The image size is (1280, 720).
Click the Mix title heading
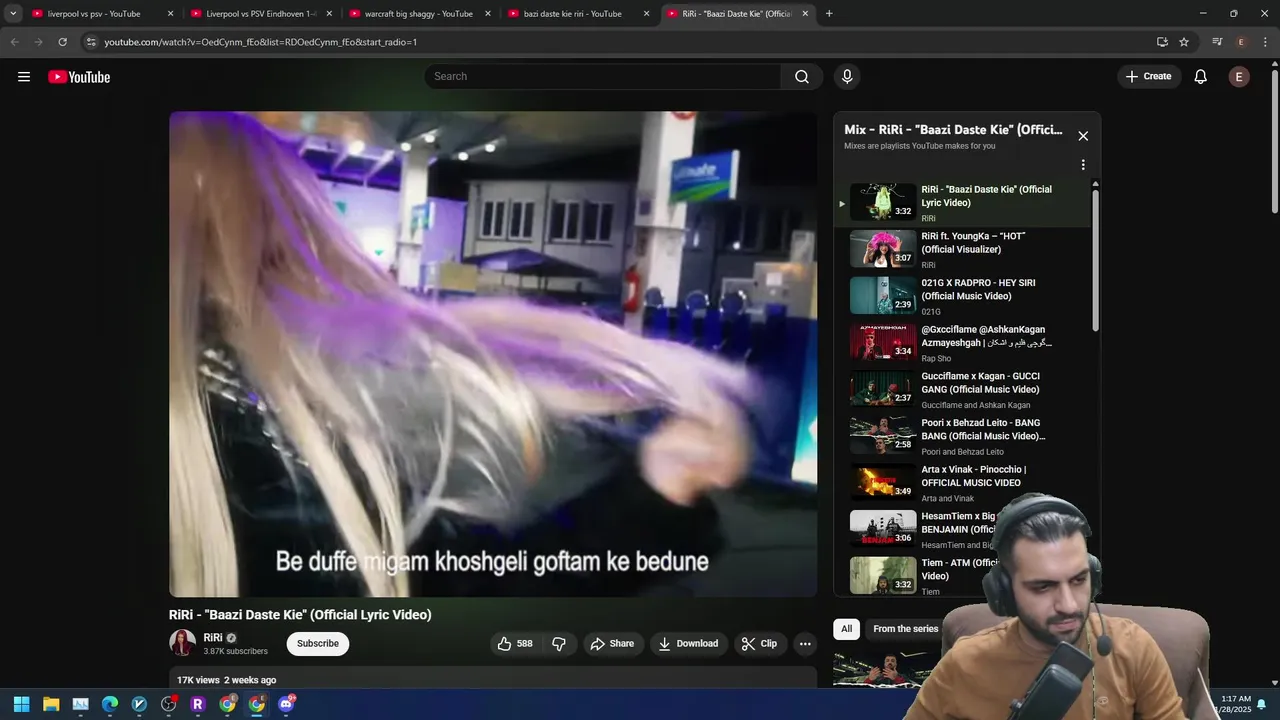point(953,130)
